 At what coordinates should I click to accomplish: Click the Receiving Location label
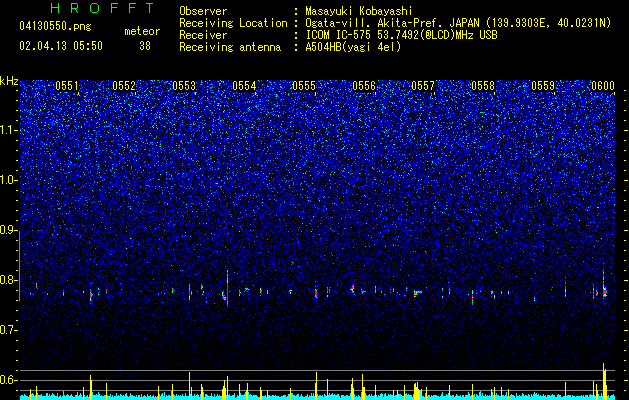233,23
